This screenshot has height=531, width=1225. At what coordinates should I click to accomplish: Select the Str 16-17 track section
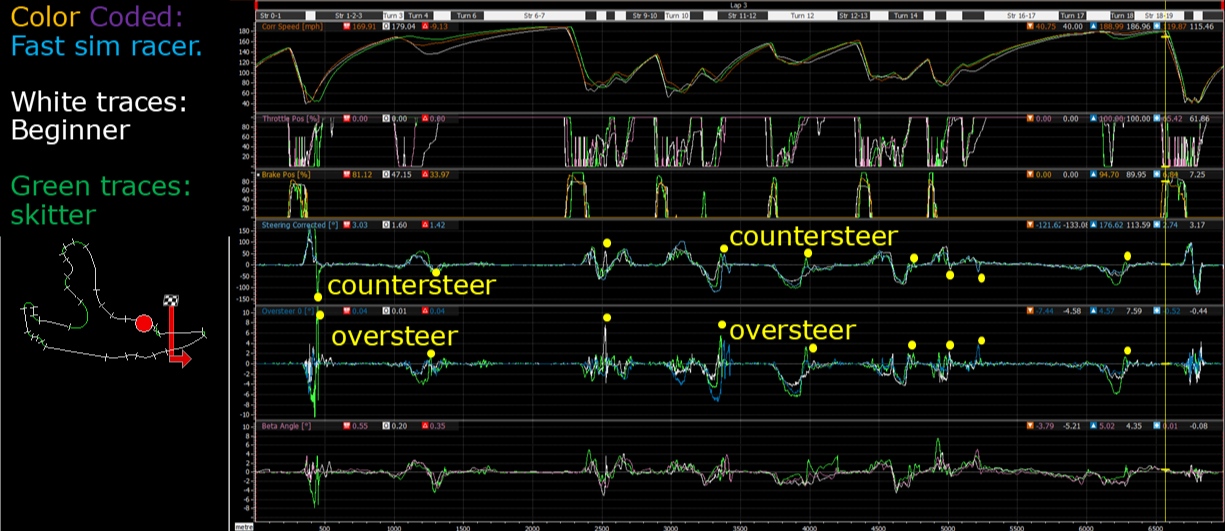click(x=1023, y=17)
